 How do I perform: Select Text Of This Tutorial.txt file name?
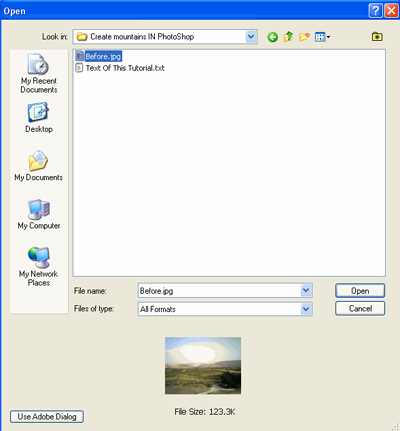125,68
